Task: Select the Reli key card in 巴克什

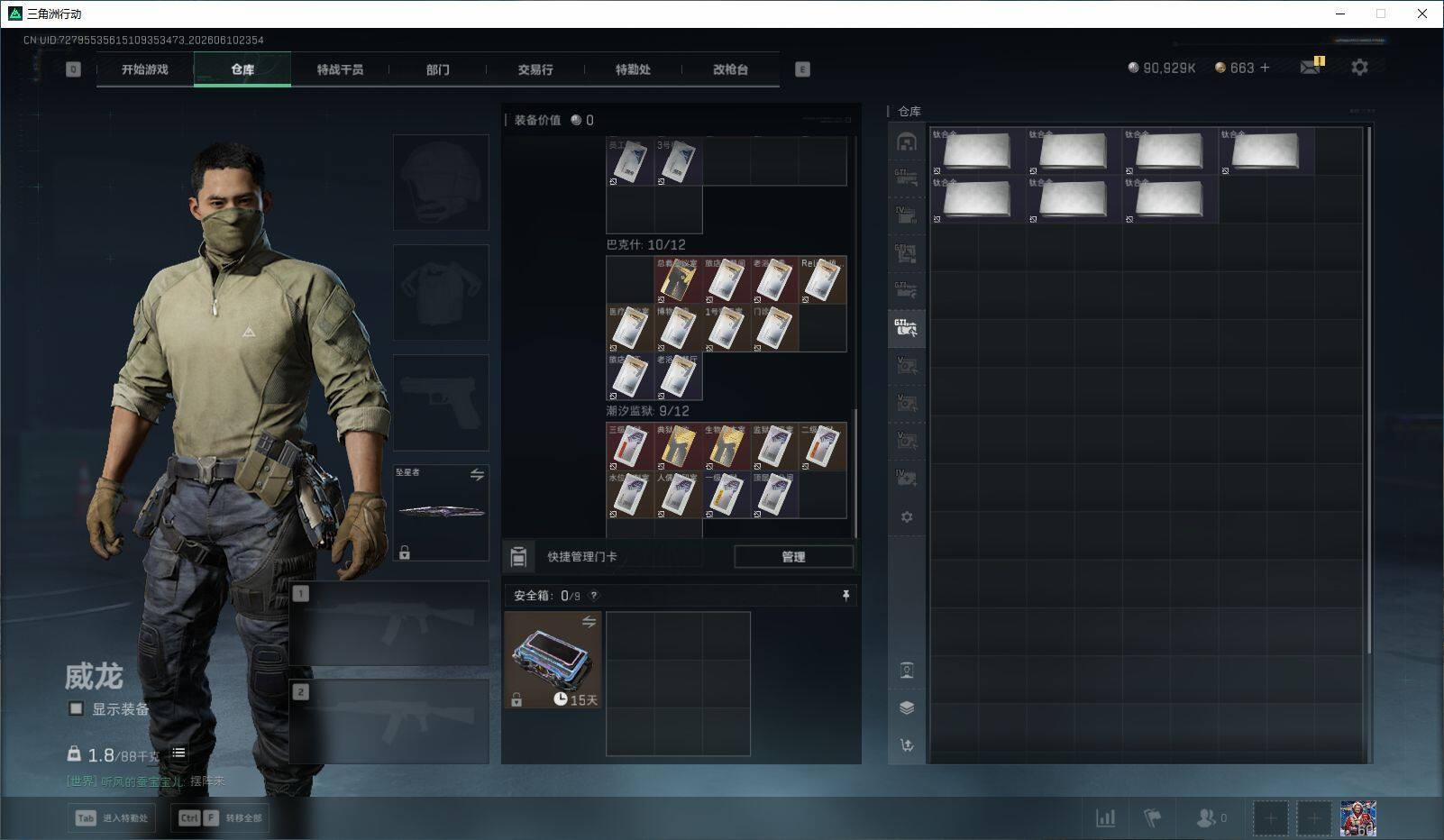Action: coord(822,279)
